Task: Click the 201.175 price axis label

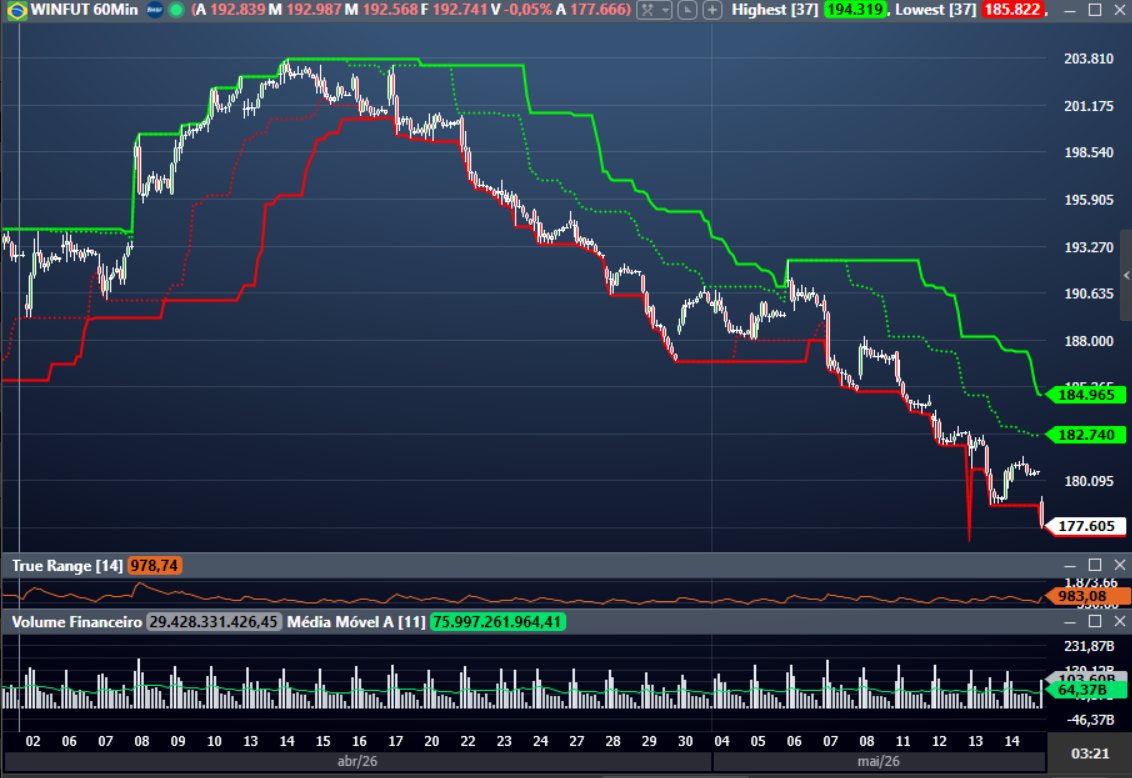Action: [1089, 106]
